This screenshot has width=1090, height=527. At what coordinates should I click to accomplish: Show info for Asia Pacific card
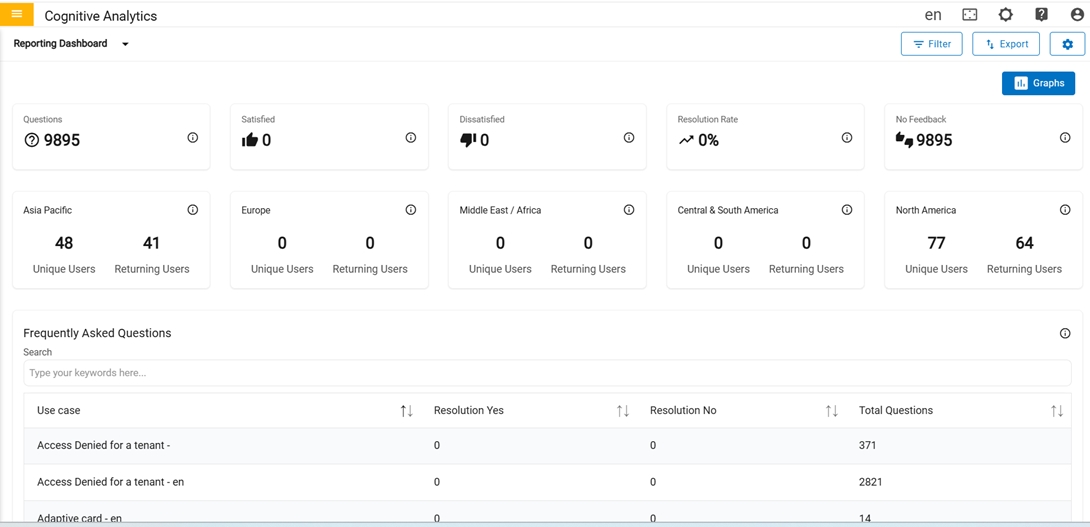coord(193,210)
